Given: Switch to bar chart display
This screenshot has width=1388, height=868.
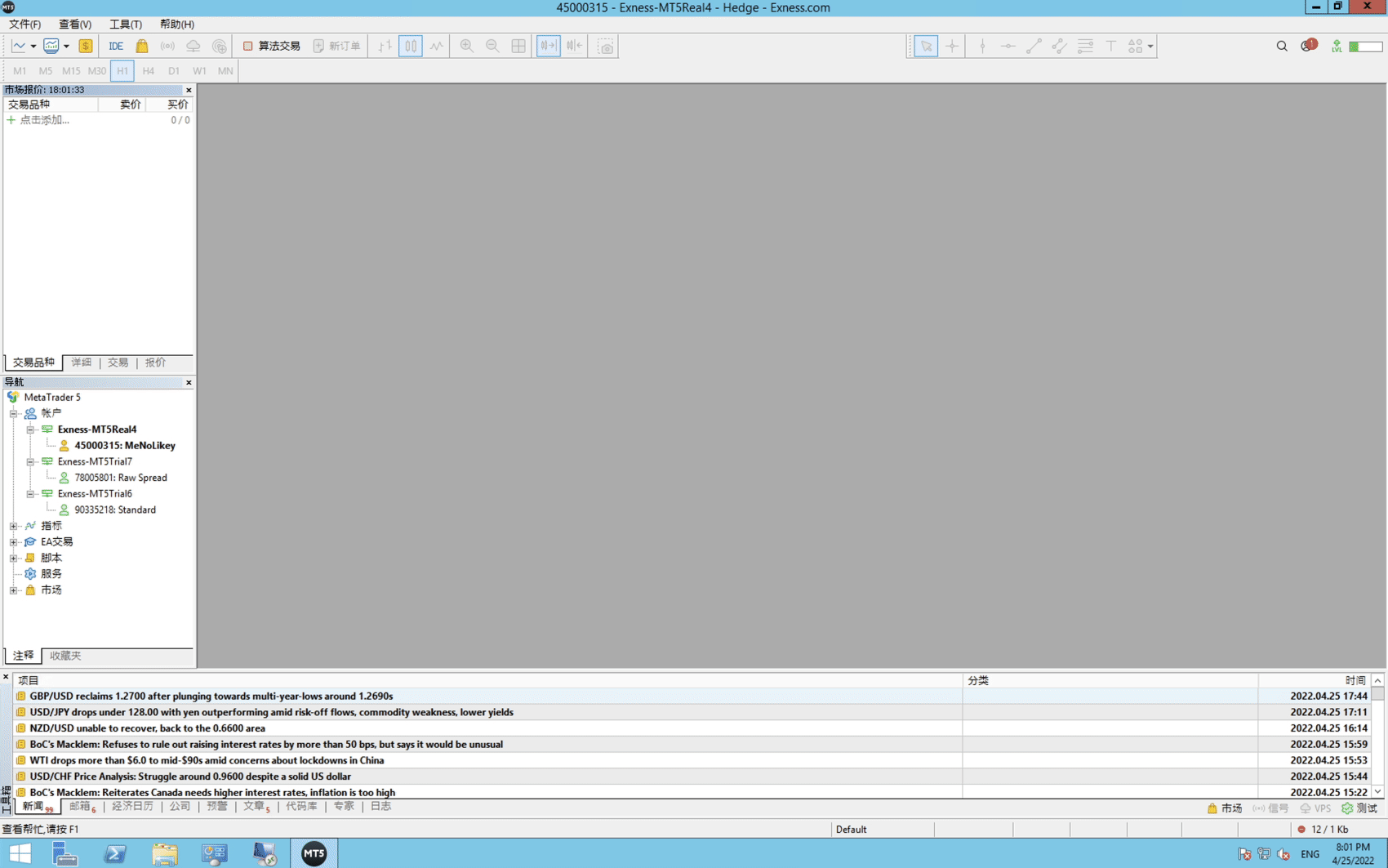Looking at the screenshot, I should (x=385, y=47).
